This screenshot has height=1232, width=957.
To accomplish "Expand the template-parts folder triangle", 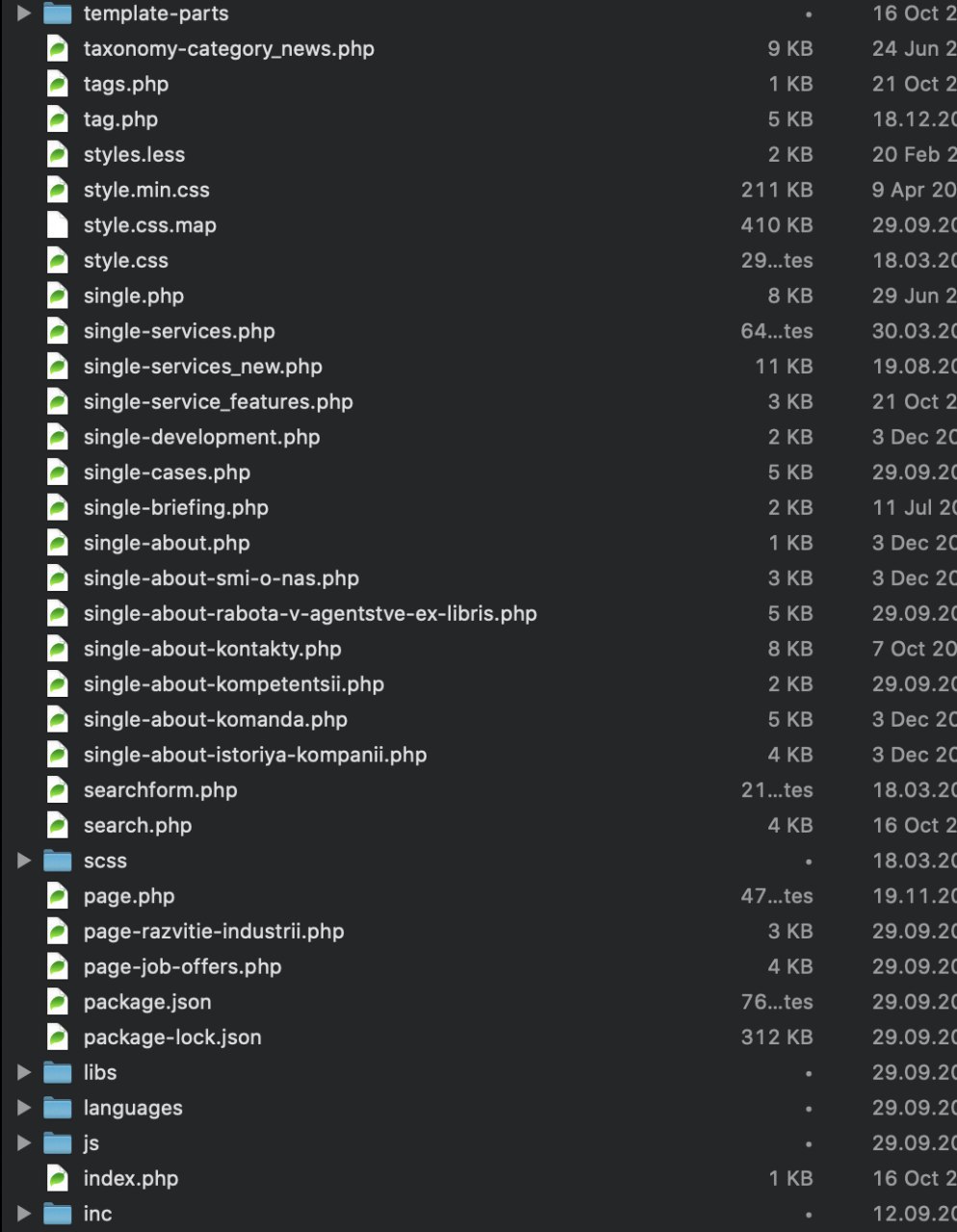I will coord(24,13).
